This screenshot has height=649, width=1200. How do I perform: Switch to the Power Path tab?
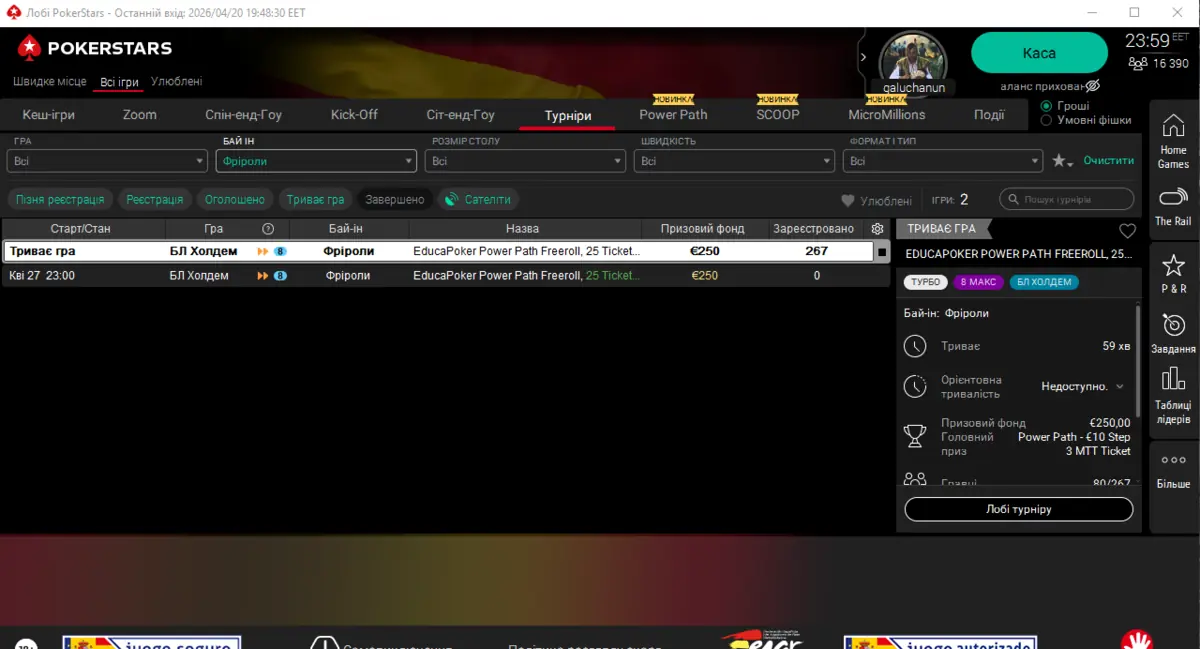tap(673, 115)
